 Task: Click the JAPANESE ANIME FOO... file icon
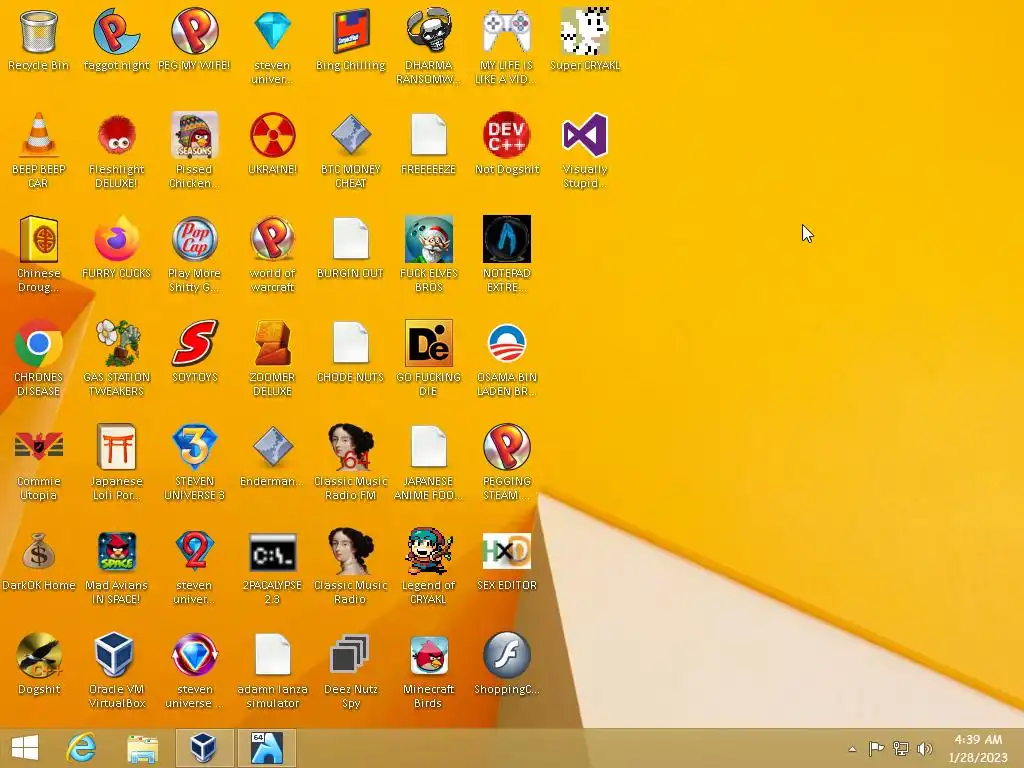pos(428,447)
